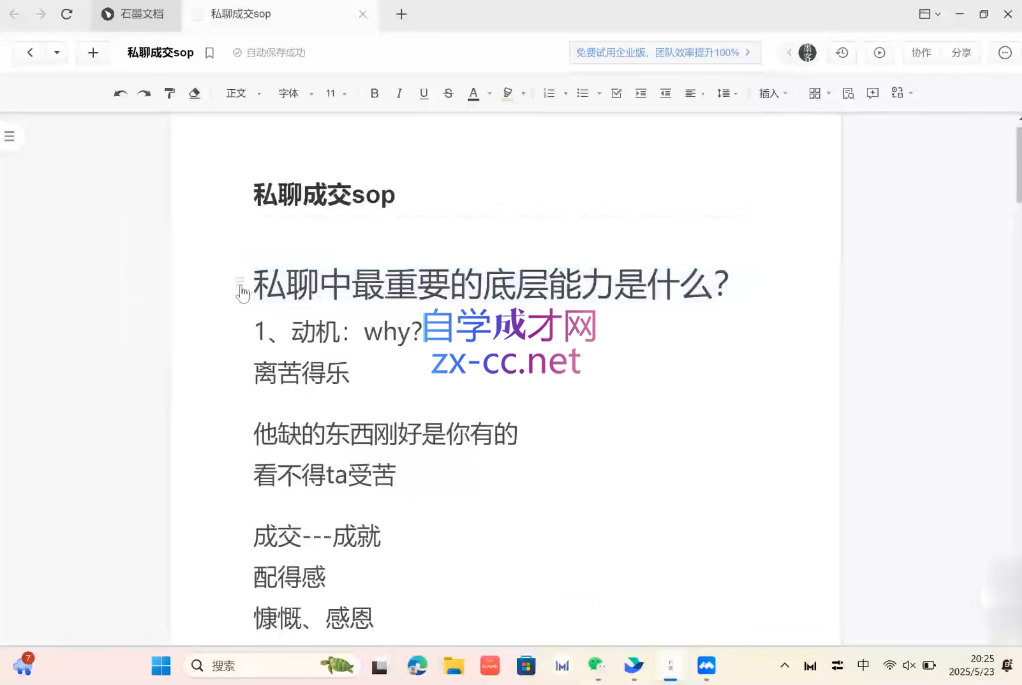Open the font size 11 dropdown

point(336,93)
